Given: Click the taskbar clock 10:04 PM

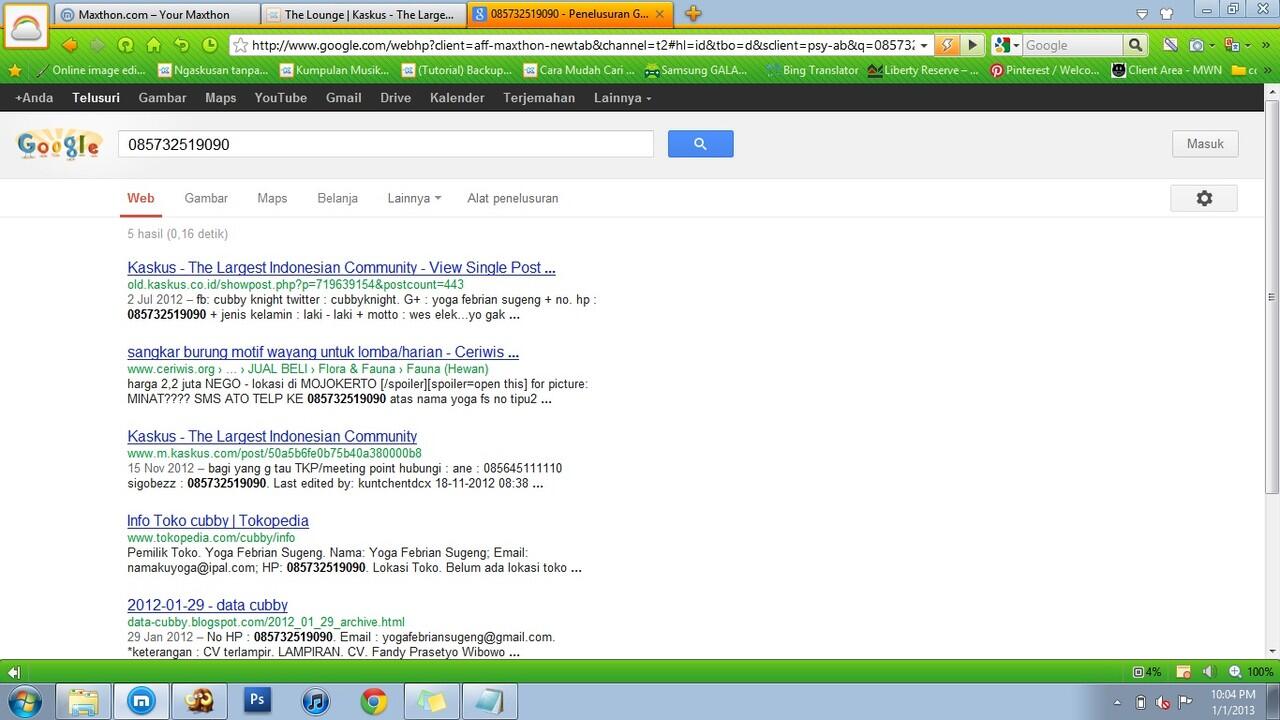Looking at the screenshot, I should point(1232,702).
